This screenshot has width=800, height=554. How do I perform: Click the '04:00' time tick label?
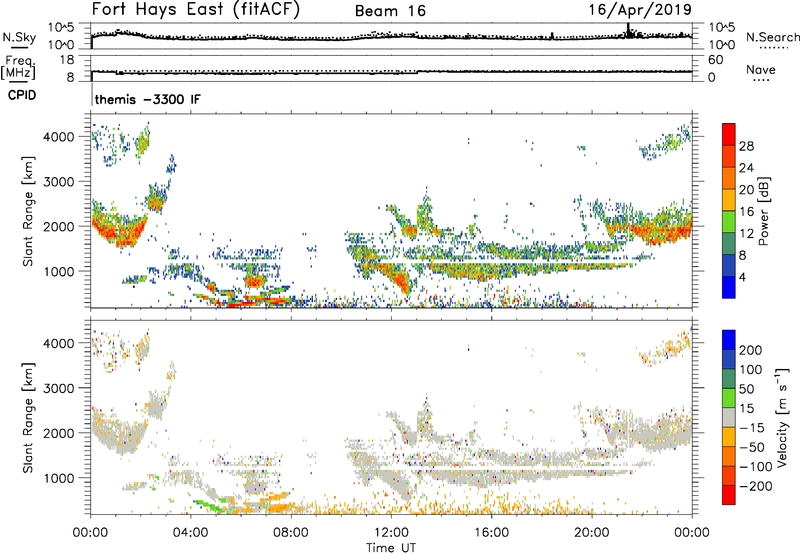pyautogui.click(x=191, y=533)
